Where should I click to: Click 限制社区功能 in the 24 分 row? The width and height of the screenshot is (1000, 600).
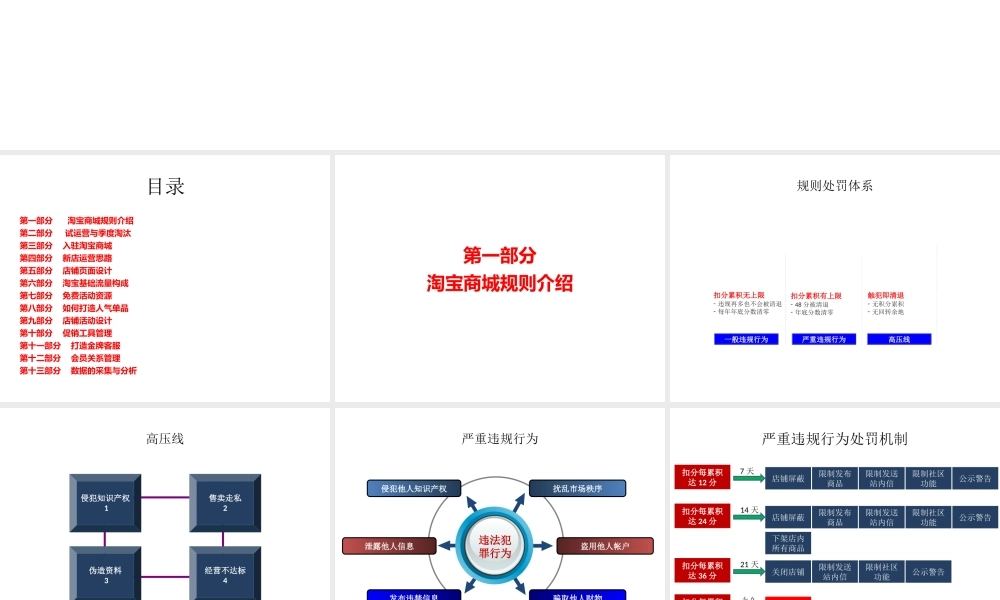point(928,517)
